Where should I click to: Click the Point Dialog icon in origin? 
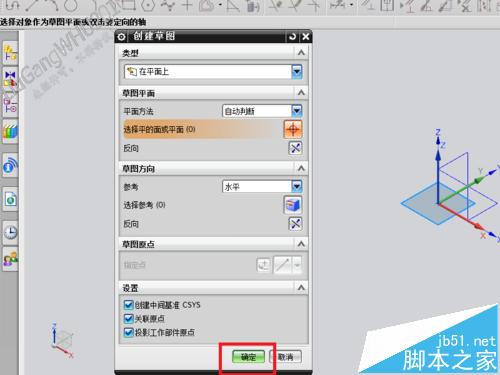coord(263,265)
